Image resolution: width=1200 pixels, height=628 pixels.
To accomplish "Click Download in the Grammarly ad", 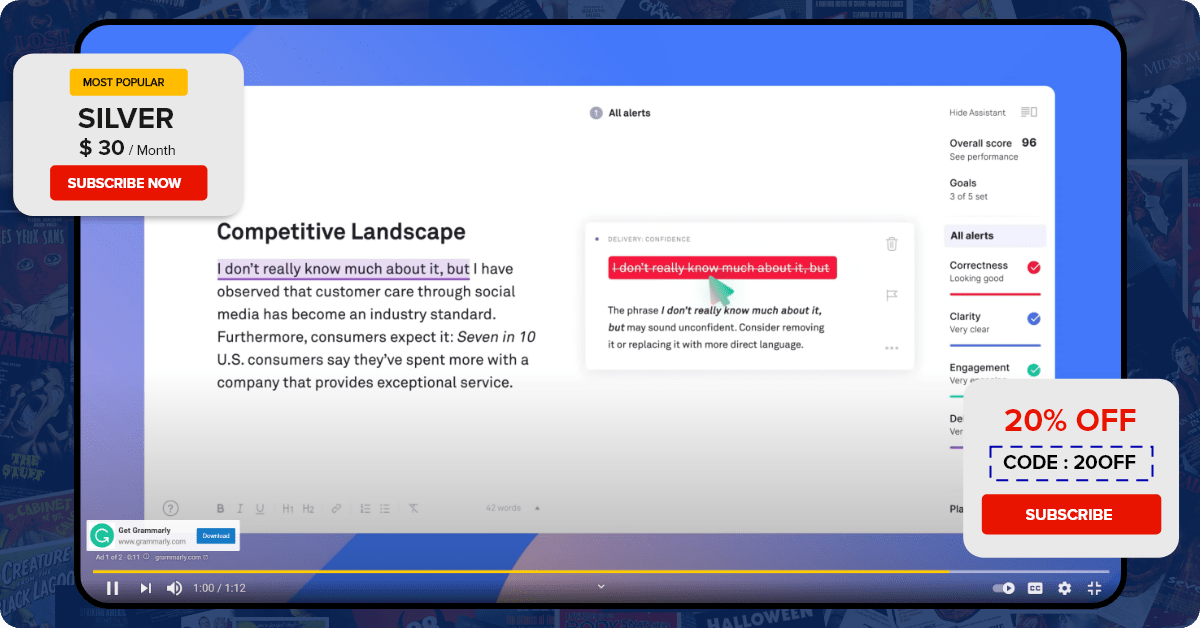I will click(x=216, y=536).
